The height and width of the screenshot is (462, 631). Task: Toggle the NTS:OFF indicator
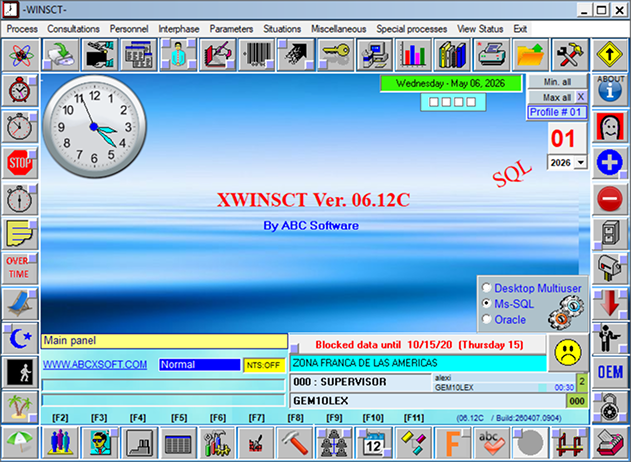tap(263, 365)
